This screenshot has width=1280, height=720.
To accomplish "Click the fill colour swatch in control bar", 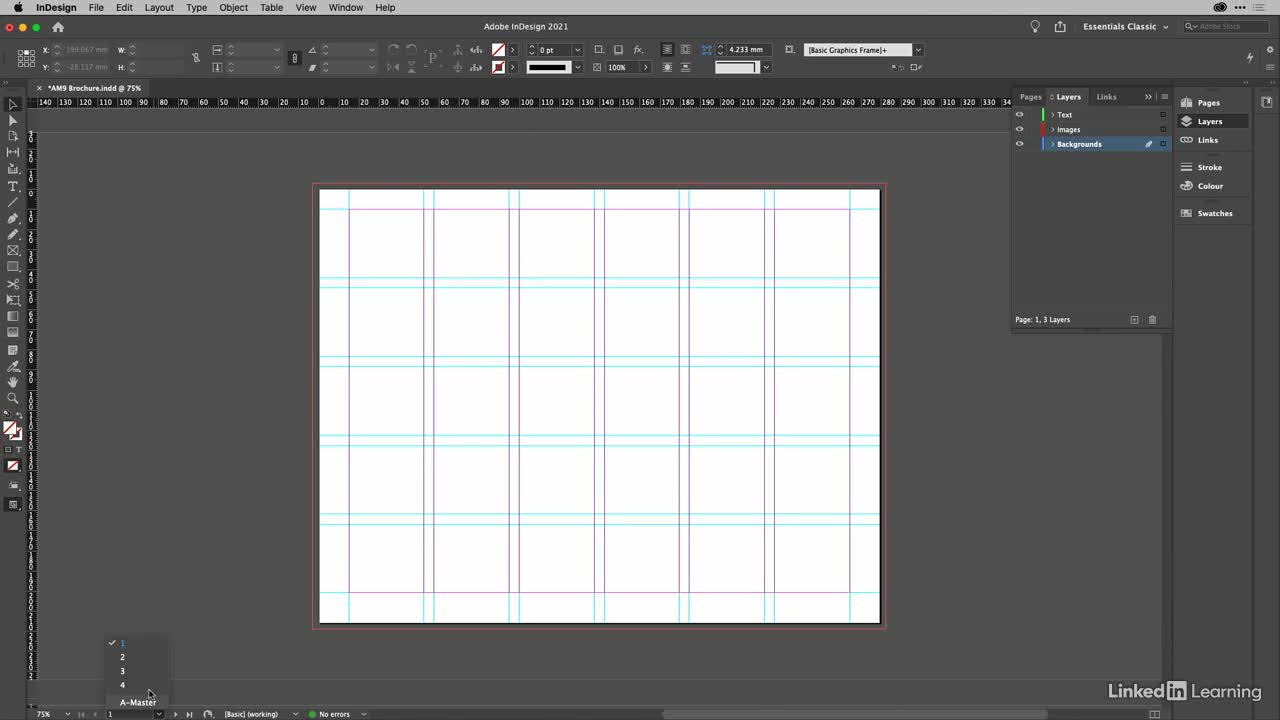I will click(498, 50).
